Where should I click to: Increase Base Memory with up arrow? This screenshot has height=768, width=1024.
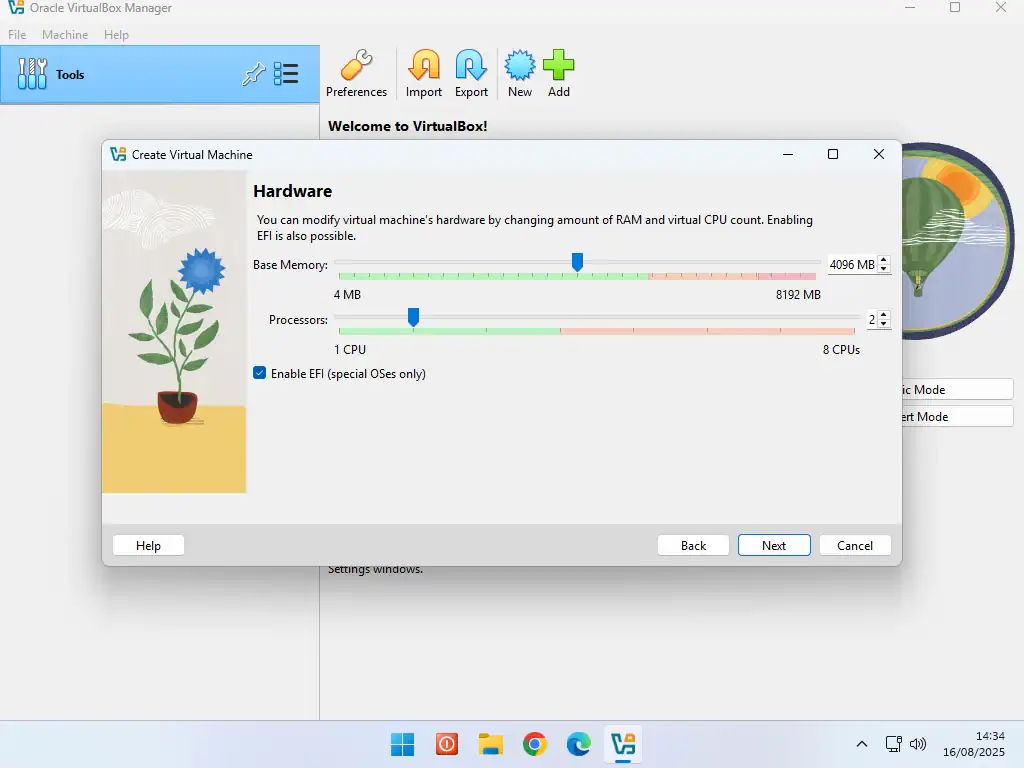pyautogui.click(x=884, y=260)
